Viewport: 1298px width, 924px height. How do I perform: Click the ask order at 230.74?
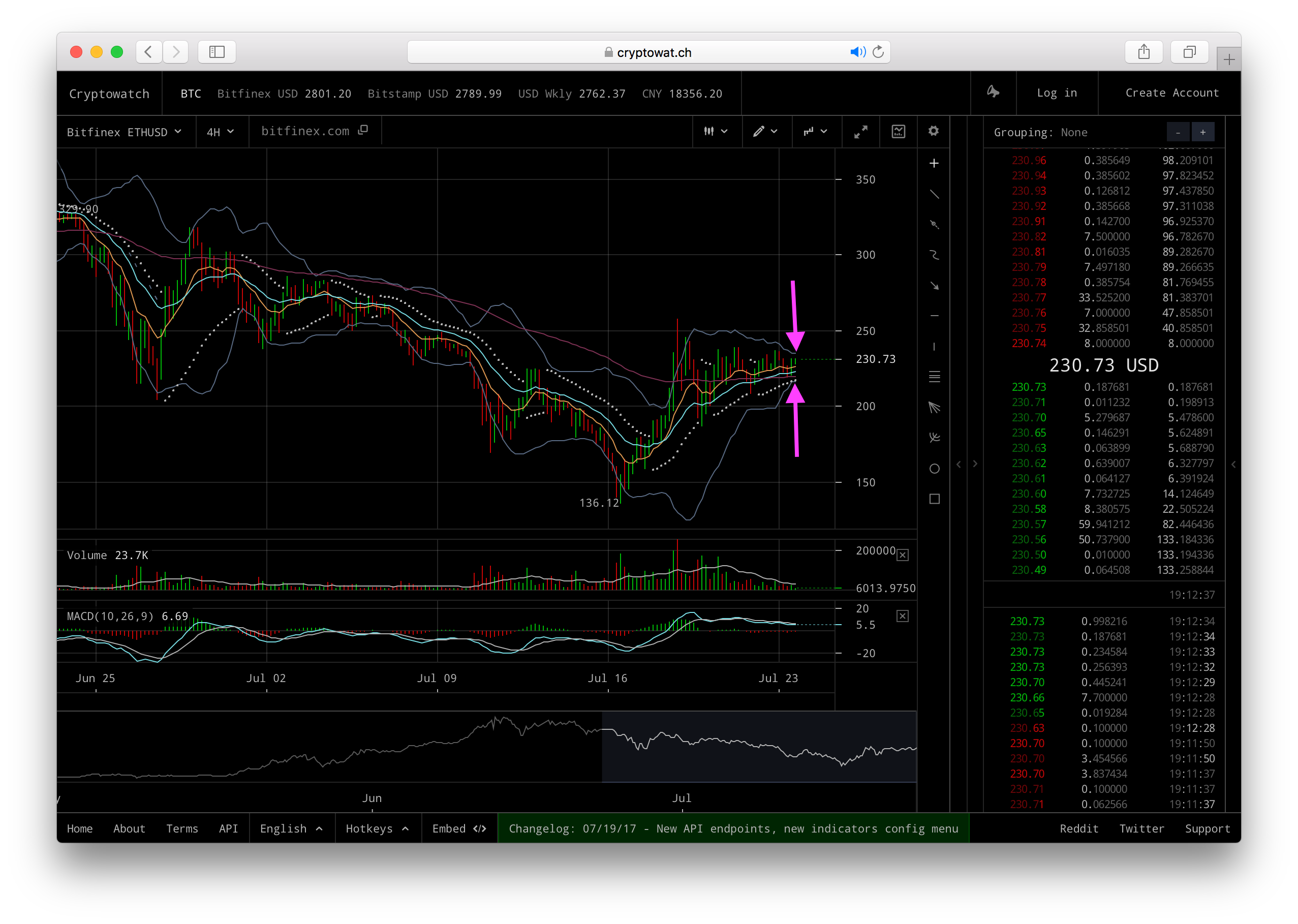click(x=1112, y=344)
